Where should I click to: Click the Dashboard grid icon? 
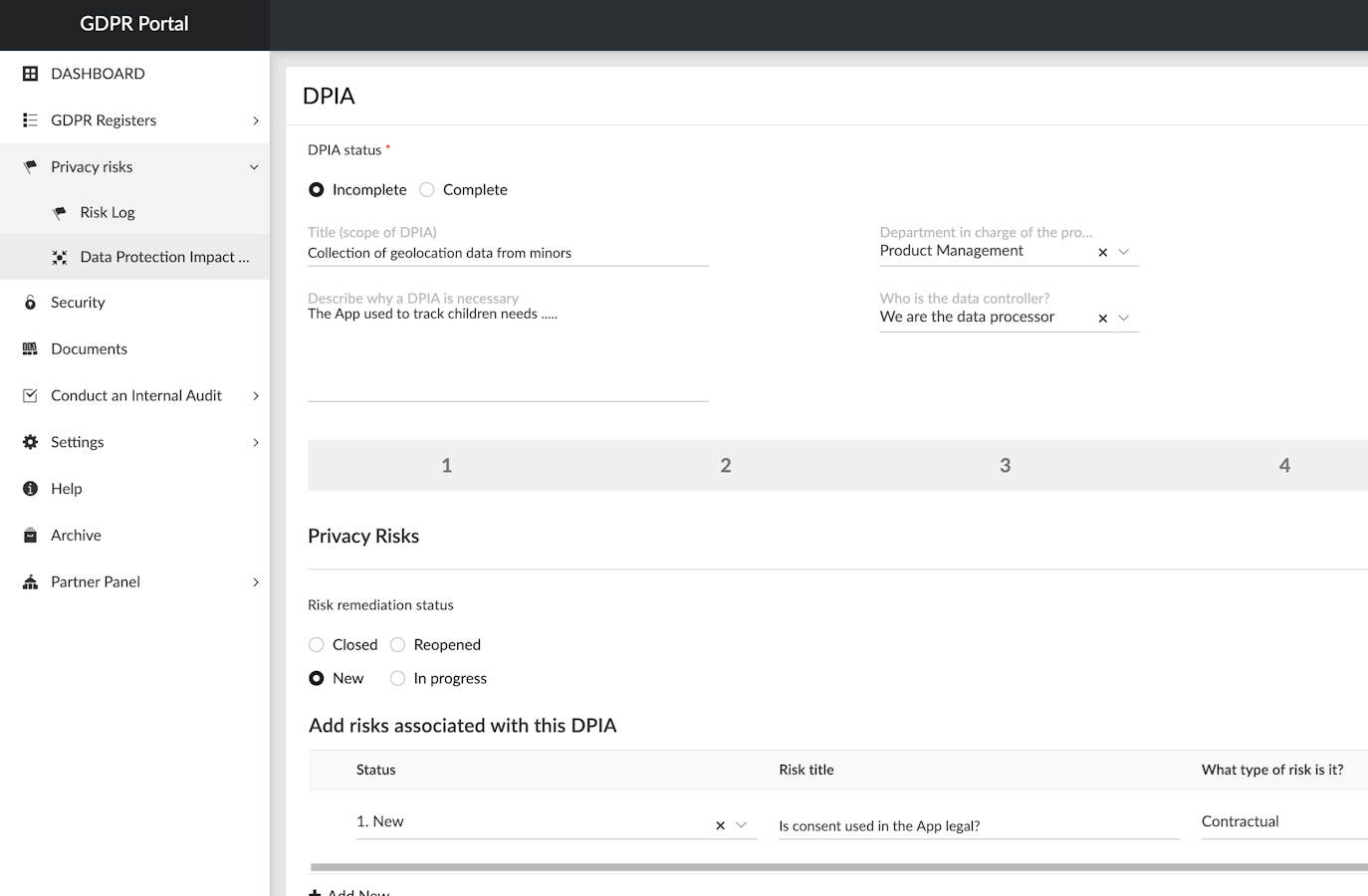30,74
